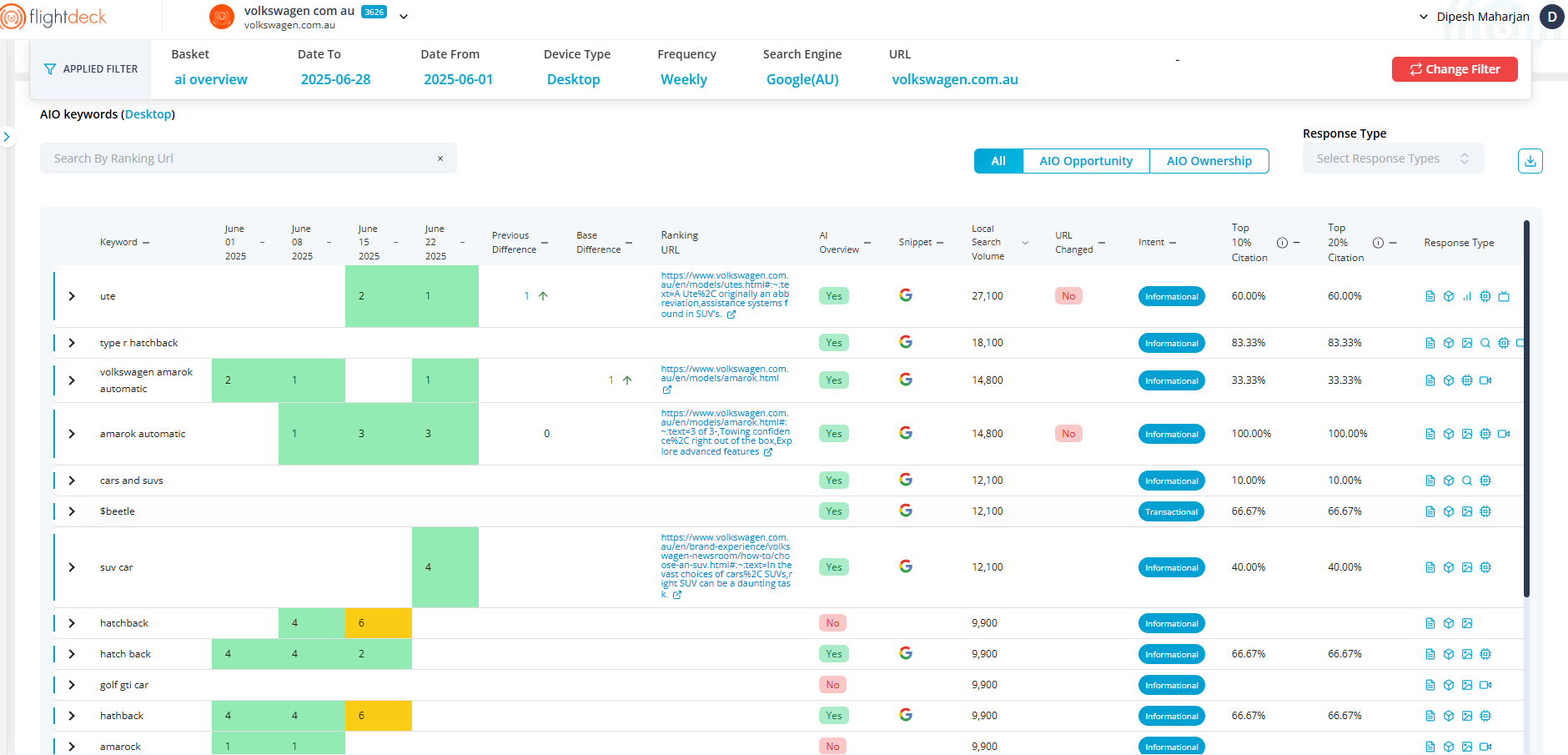Click the Google snippet icon in ute row

906,295
